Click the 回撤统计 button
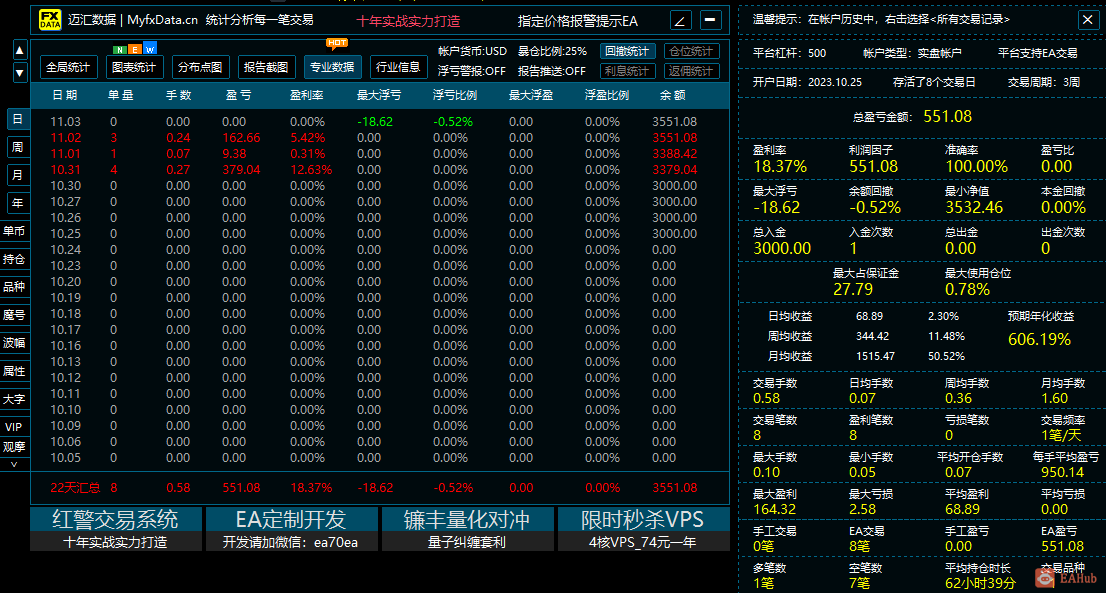1106x593 pixels. (627, 51)
